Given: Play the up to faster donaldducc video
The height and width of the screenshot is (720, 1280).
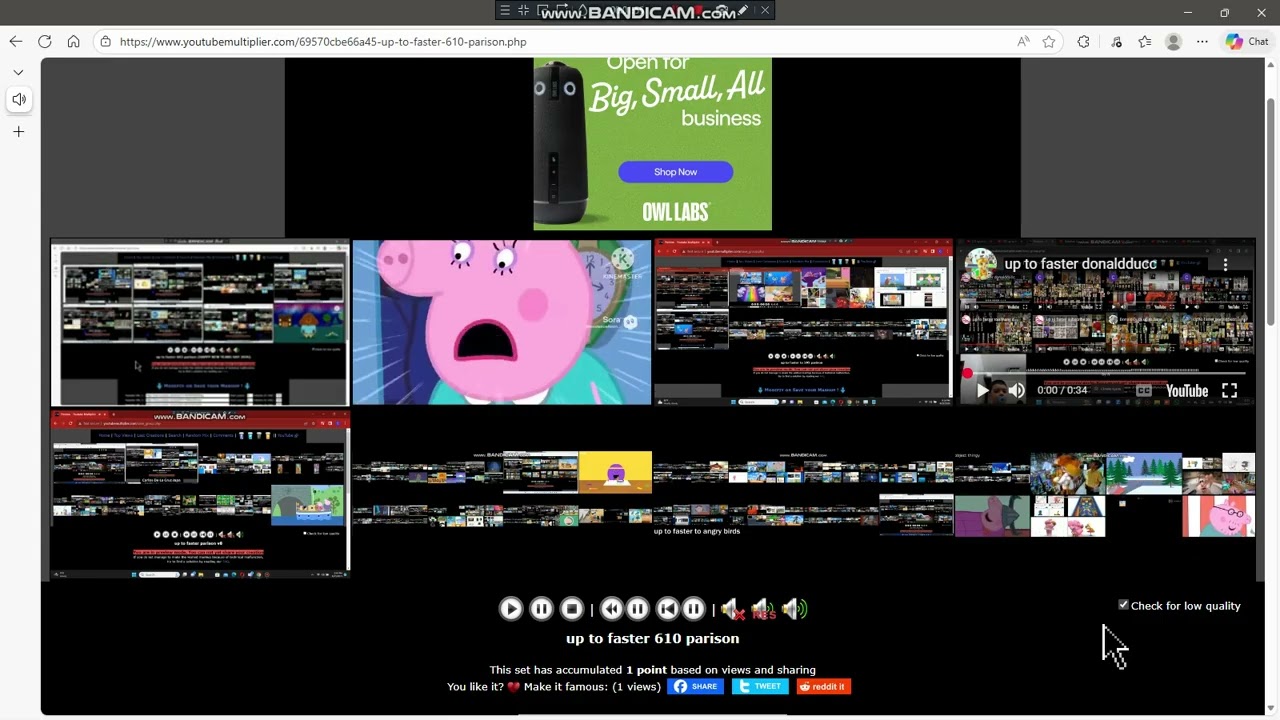Looking at the screenshot, I should click(x=982, y=391).
